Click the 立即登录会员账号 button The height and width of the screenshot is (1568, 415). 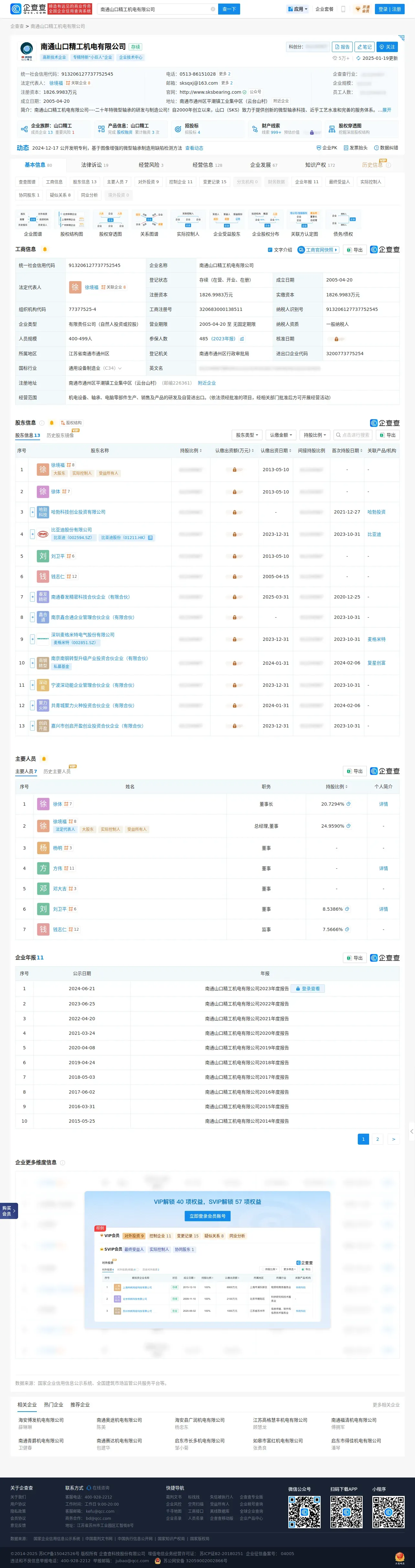(207, 1216)
